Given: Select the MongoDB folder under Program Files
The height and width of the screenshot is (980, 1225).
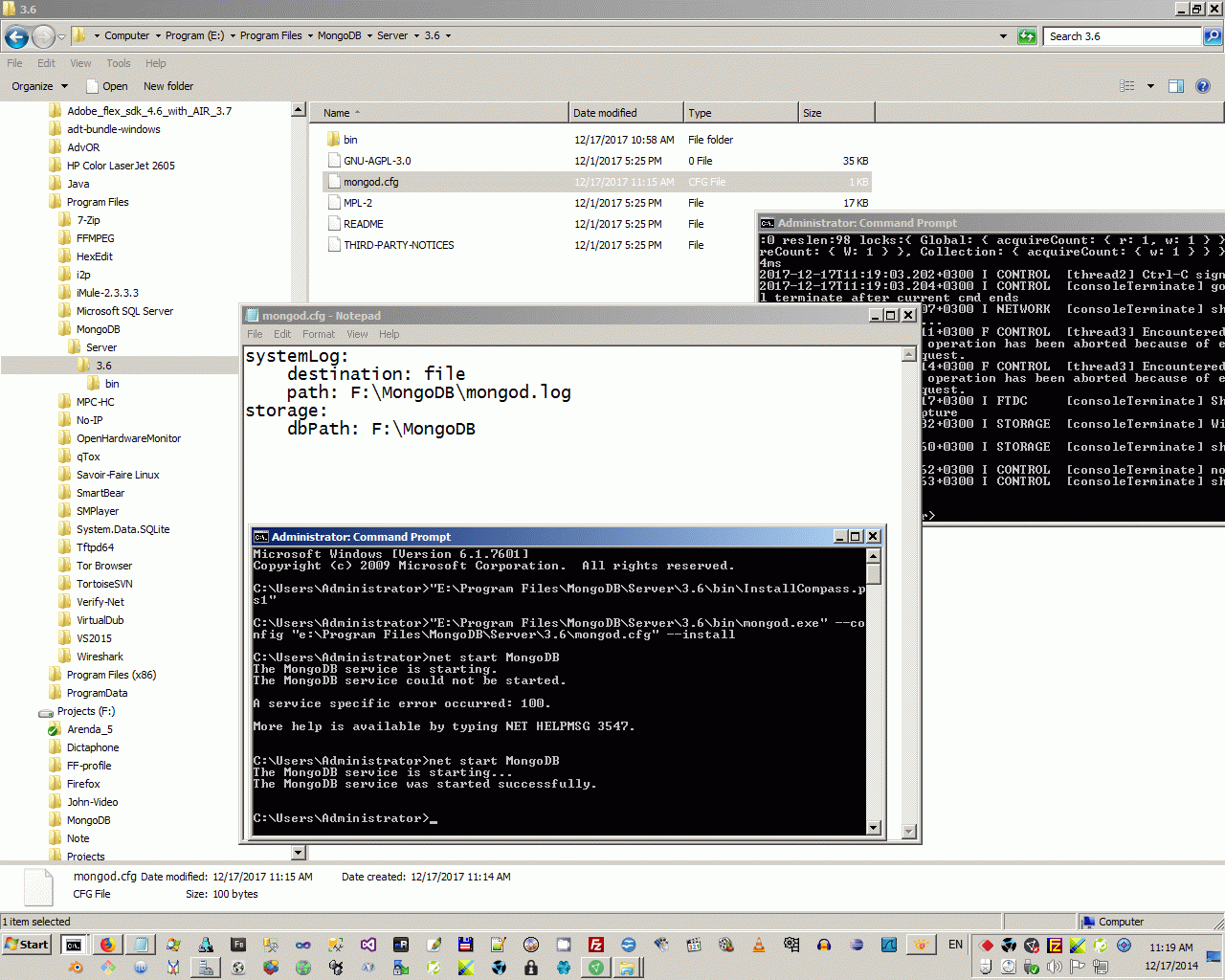Looking at the screenshot, I should pos(98,329).
